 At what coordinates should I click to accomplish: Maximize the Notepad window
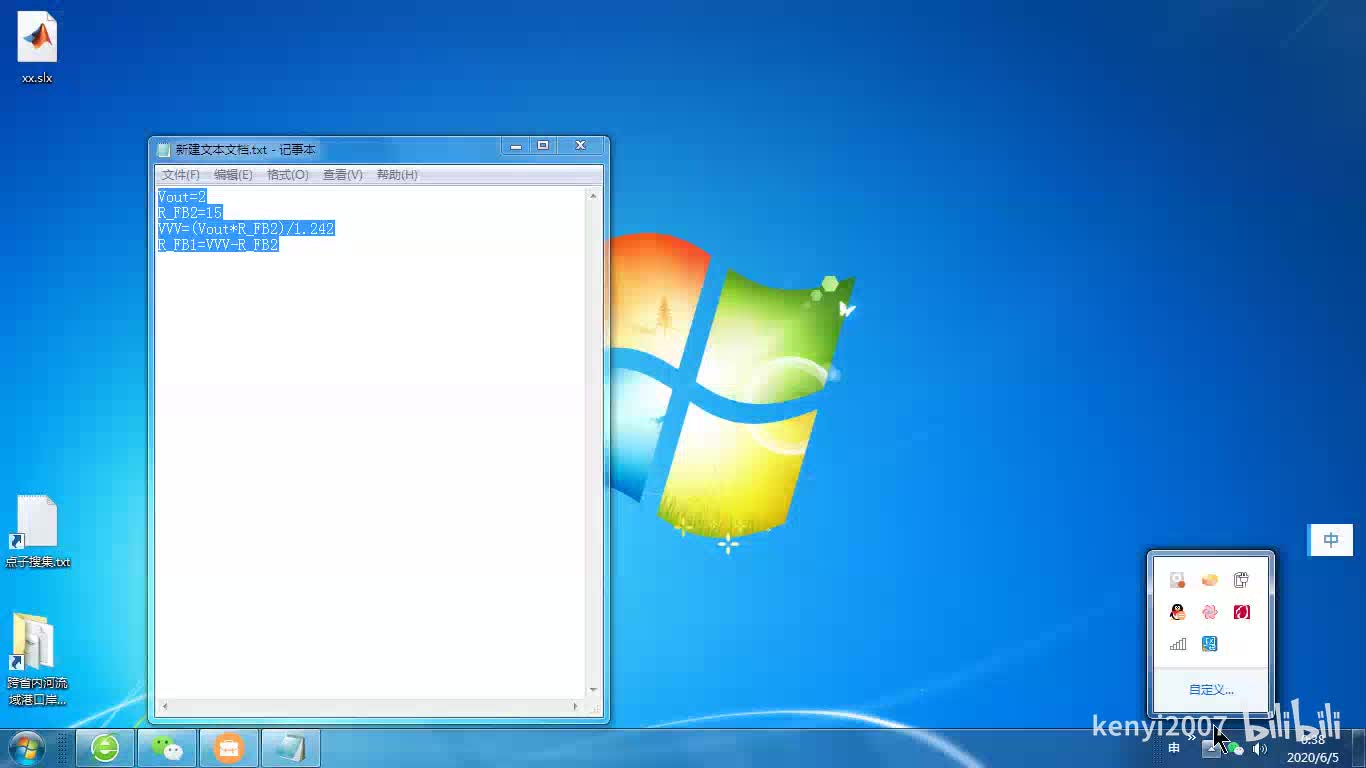543,146
